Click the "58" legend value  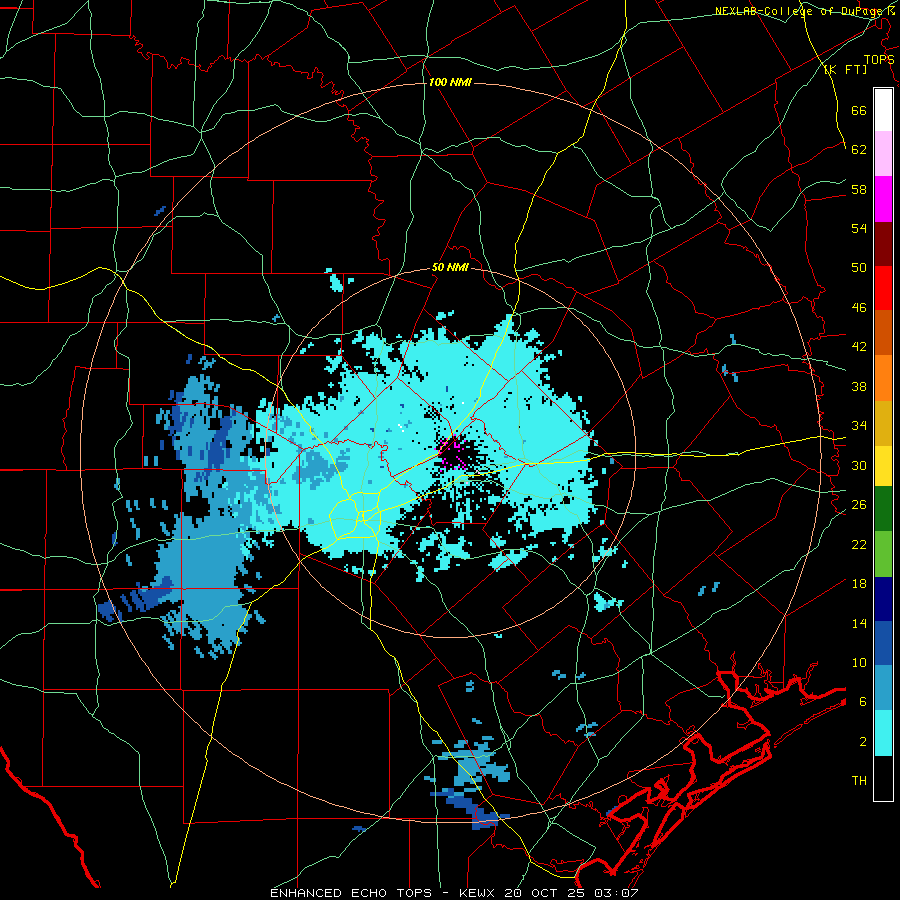pos(859,189)
